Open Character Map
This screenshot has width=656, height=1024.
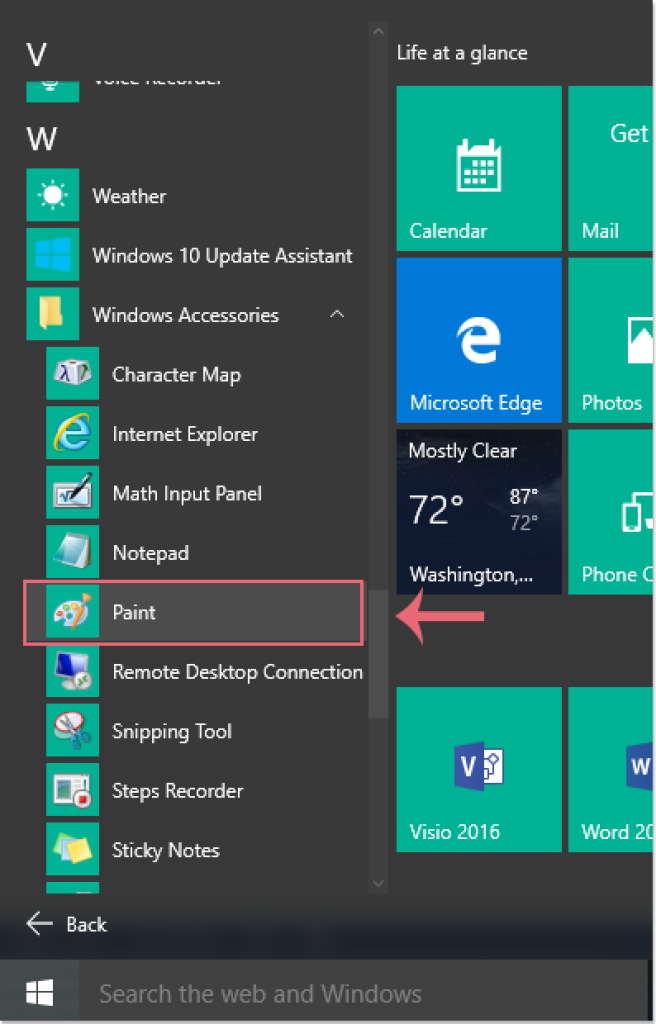(176, 374)
